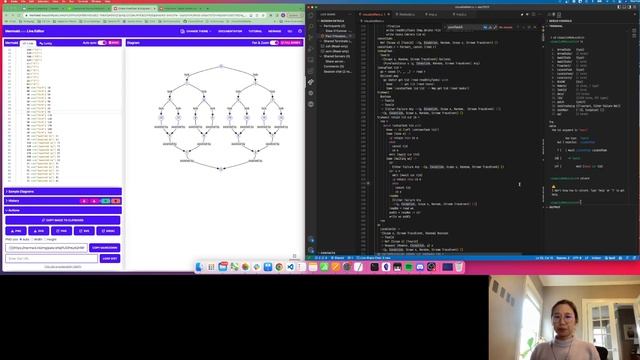Open CLI link in Mermaid header
The image size is (640, 360).
click(290, 31)
